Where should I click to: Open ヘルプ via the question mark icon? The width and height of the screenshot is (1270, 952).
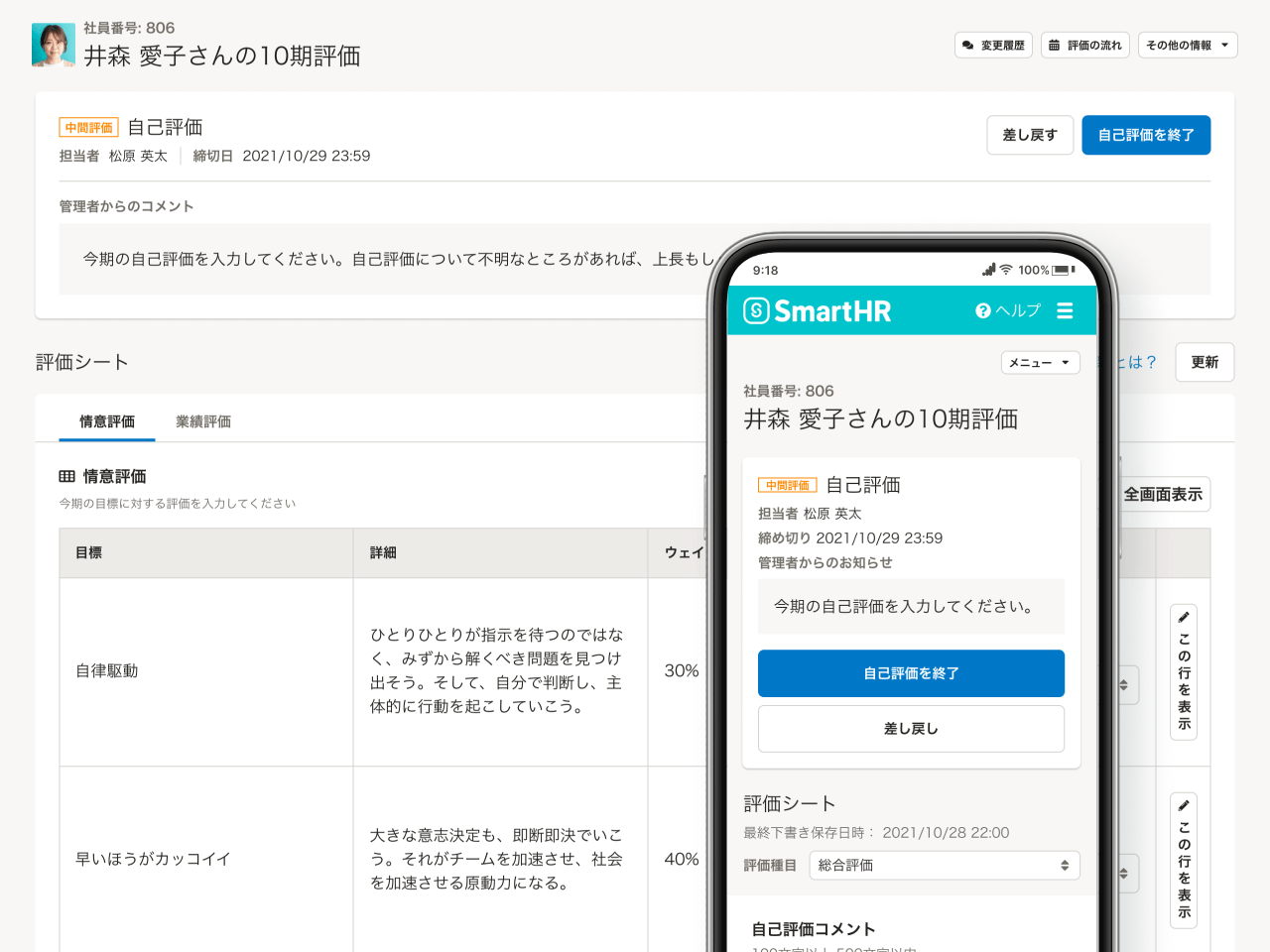tap(981, 310)
